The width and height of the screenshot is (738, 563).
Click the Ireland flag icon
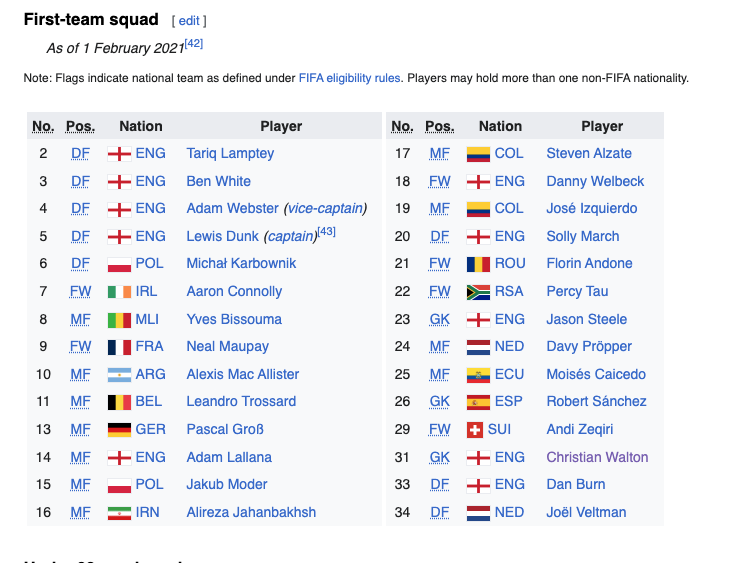[119, 292]
